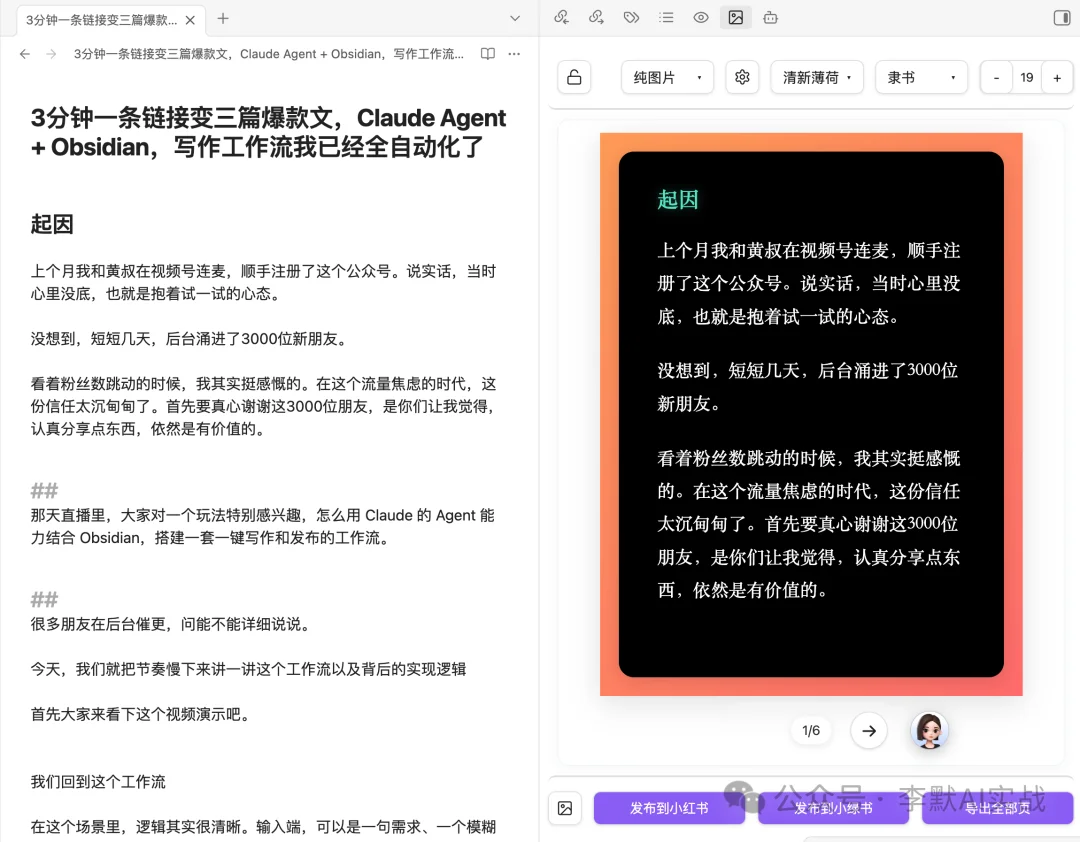Click the 导出全部页 export button
1080x842 pixels.
[997, 808]
